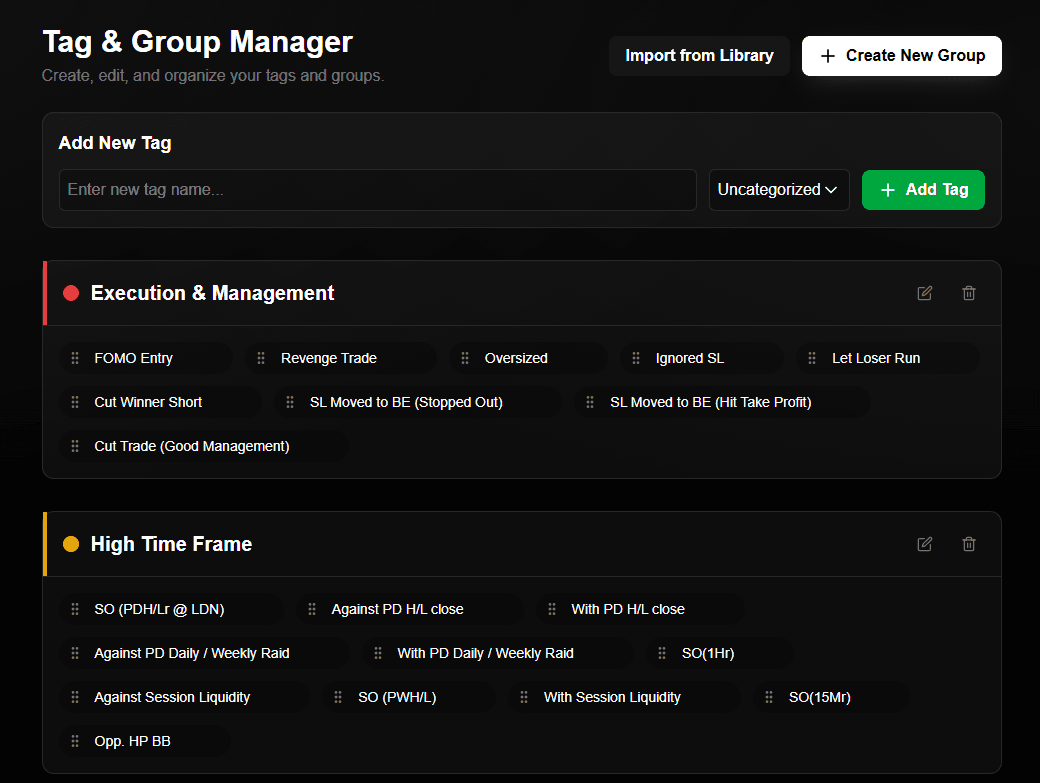The height and width of the screenshot is (783, 1040).
Task: Grab handle of SO(1Hr) tag
Action: tap(662, 653)
